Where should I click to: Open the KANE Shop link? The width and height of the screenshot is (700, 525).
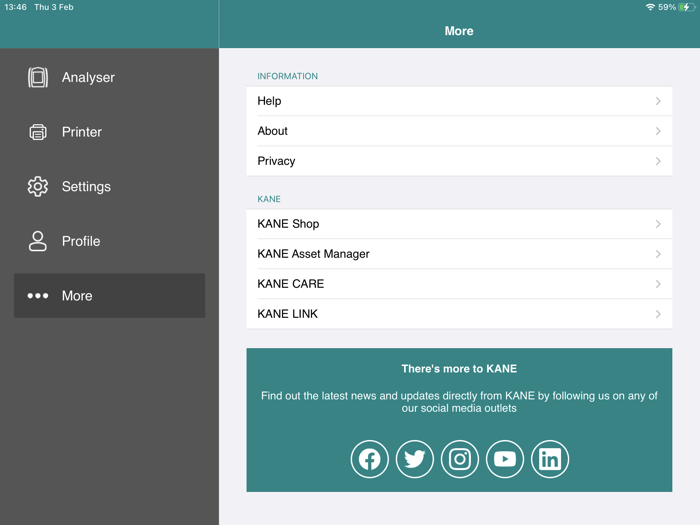pos(459,224)
